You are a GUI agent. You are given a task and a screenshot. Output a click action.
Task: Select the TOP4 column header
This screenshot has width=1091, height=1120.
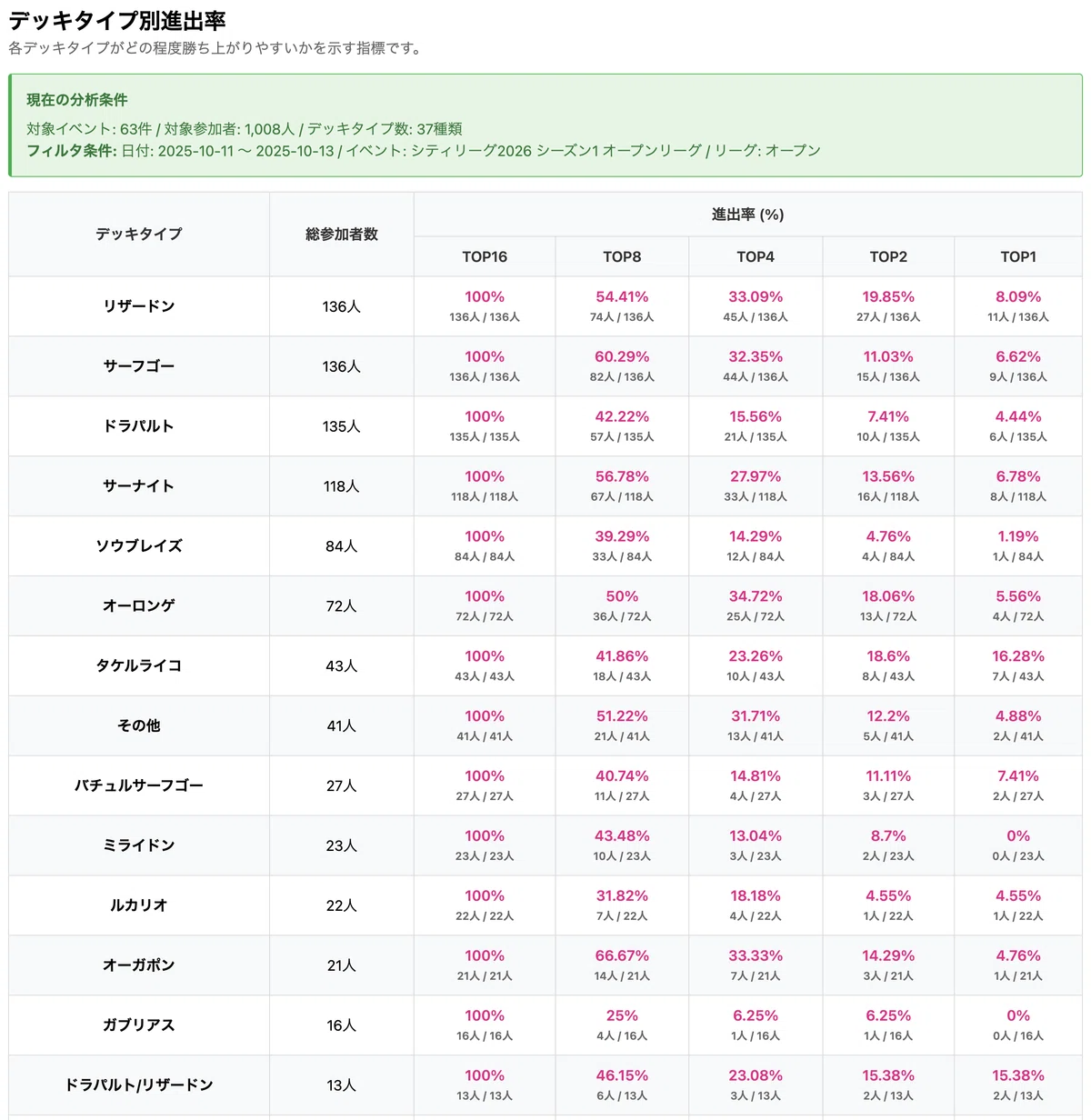coord(756,256)
